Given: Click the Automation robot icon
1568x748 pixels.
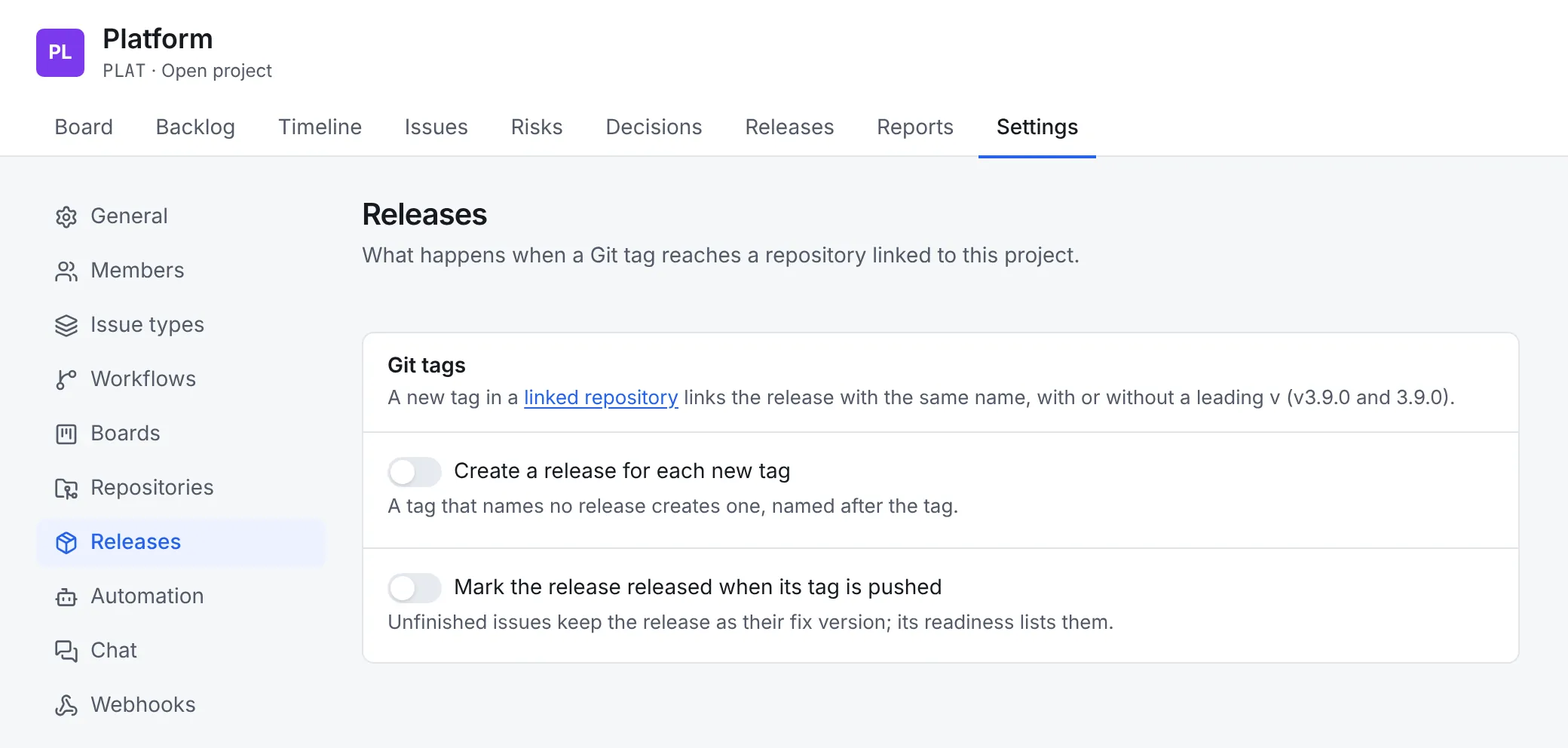Looking at the screenshot, I should coord(66,596).
